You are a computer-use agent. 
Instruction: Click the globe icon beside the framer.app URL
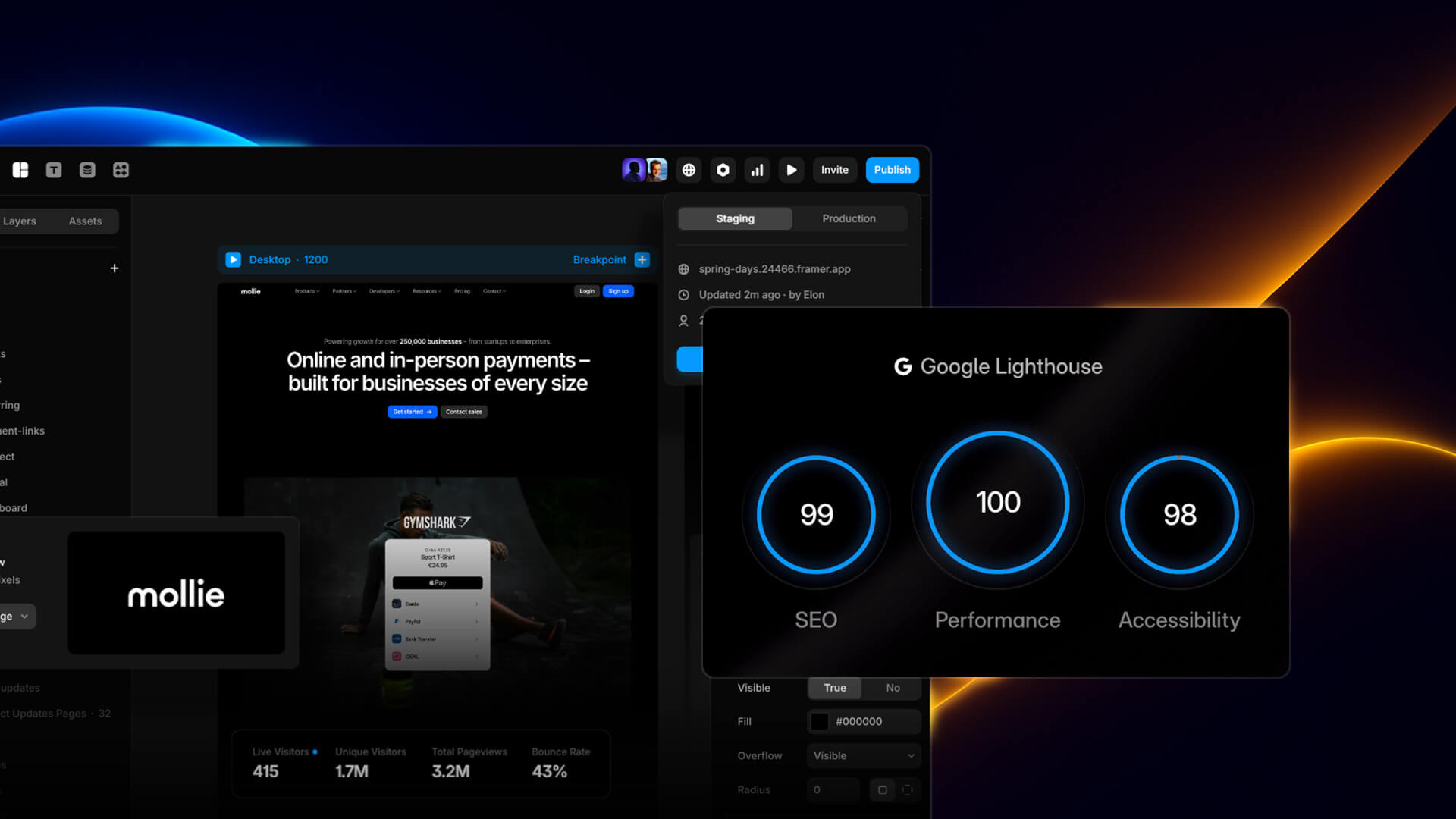[x=683, y=269]
